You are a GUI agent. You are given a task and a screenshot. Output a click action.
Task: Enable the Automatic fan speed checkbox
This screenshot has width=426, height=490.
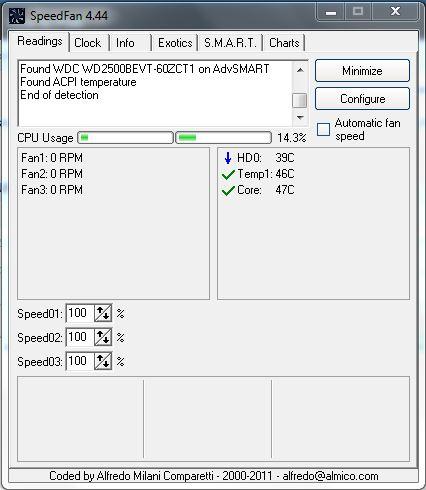323,129
